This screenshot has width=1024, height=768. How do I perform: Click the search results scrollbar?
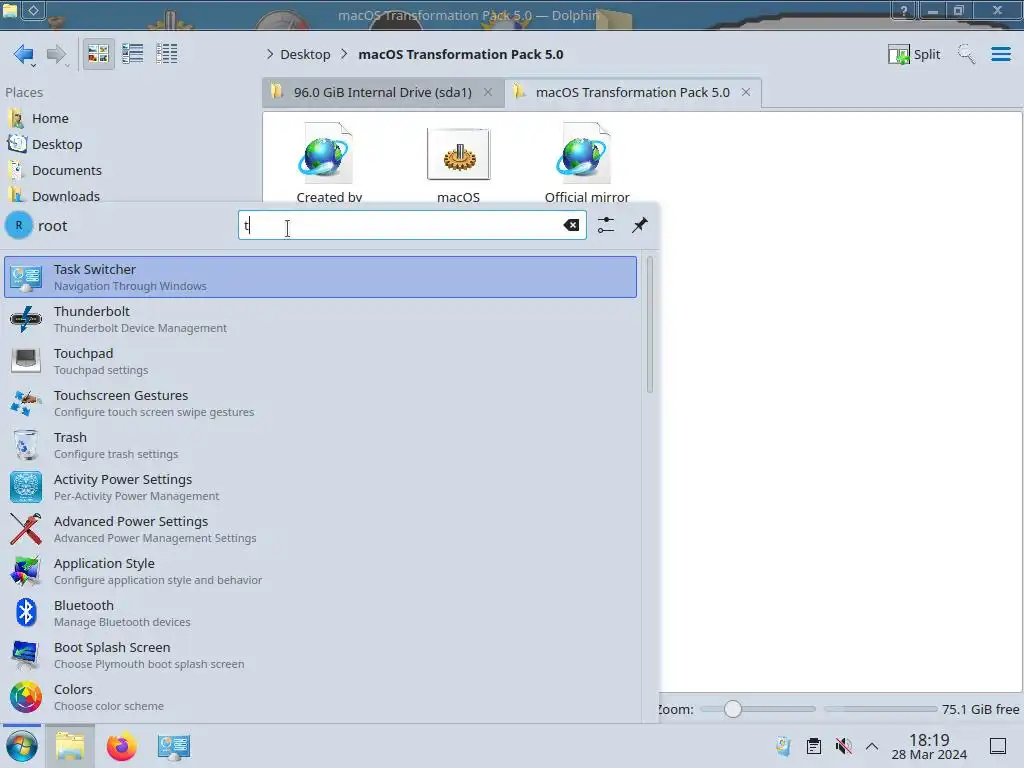tap(650, 325)
